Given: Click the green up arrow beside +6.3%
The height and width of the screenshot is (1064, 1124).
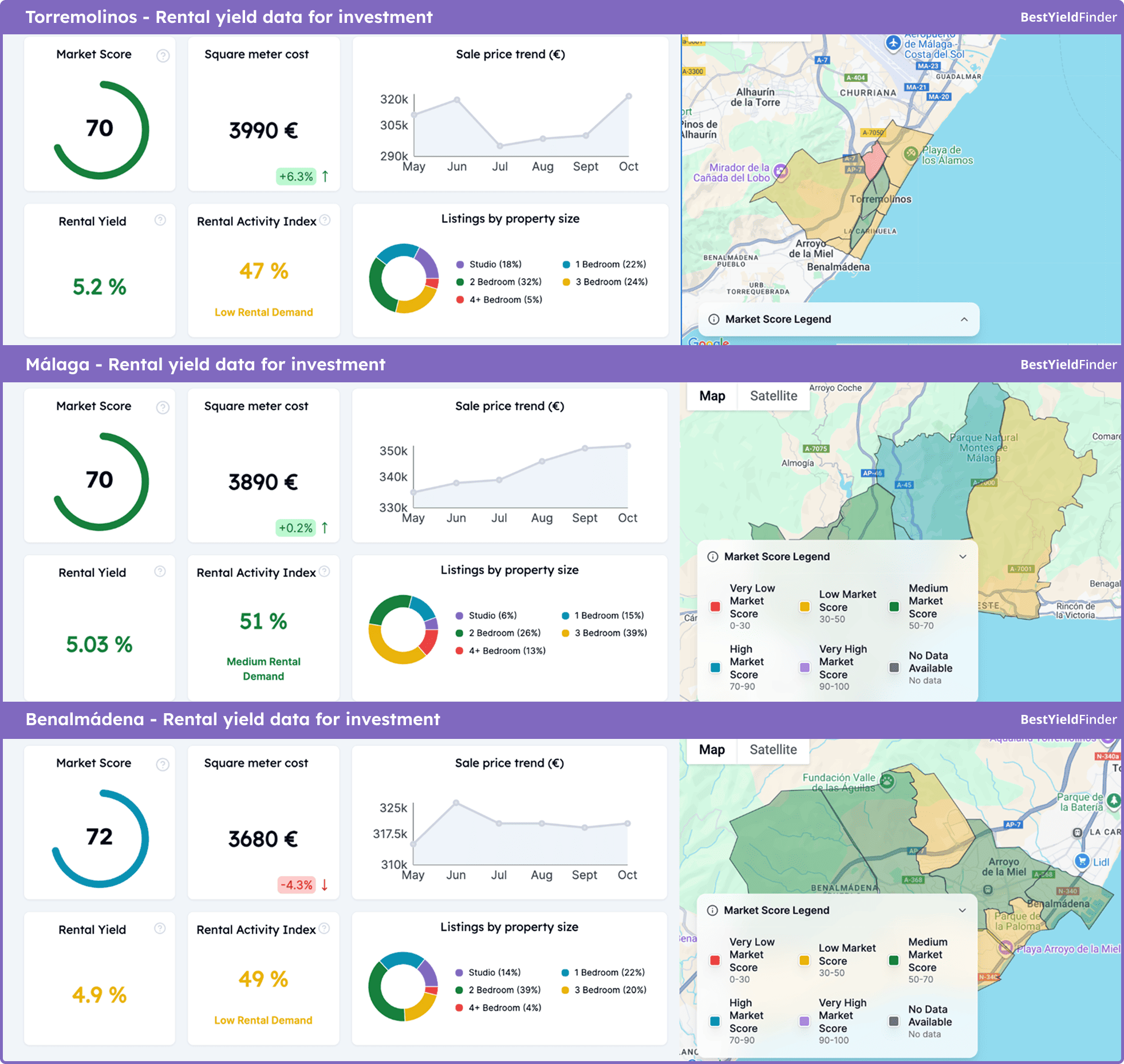Looking at the screenshot, I should click(325, 176).
